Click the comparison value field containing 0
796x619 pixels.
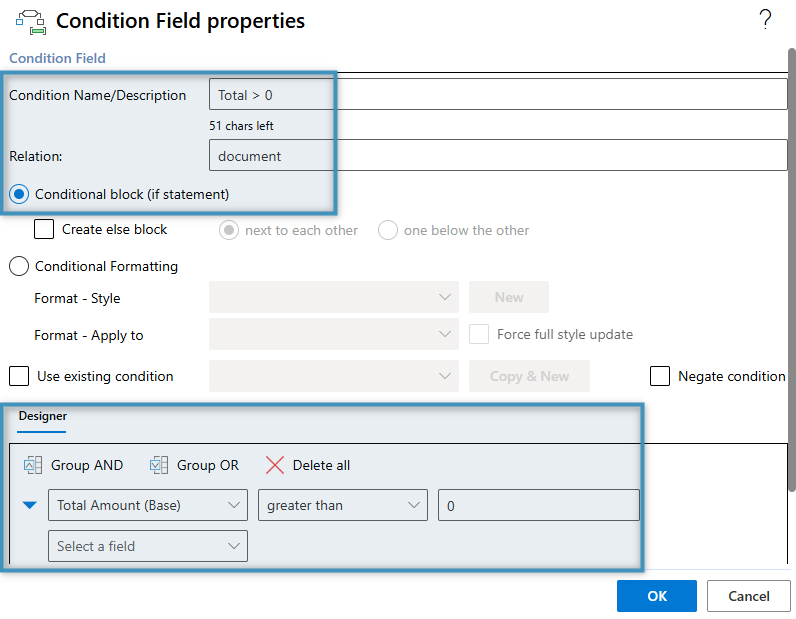pyautogui.click(x=539, y=505)
